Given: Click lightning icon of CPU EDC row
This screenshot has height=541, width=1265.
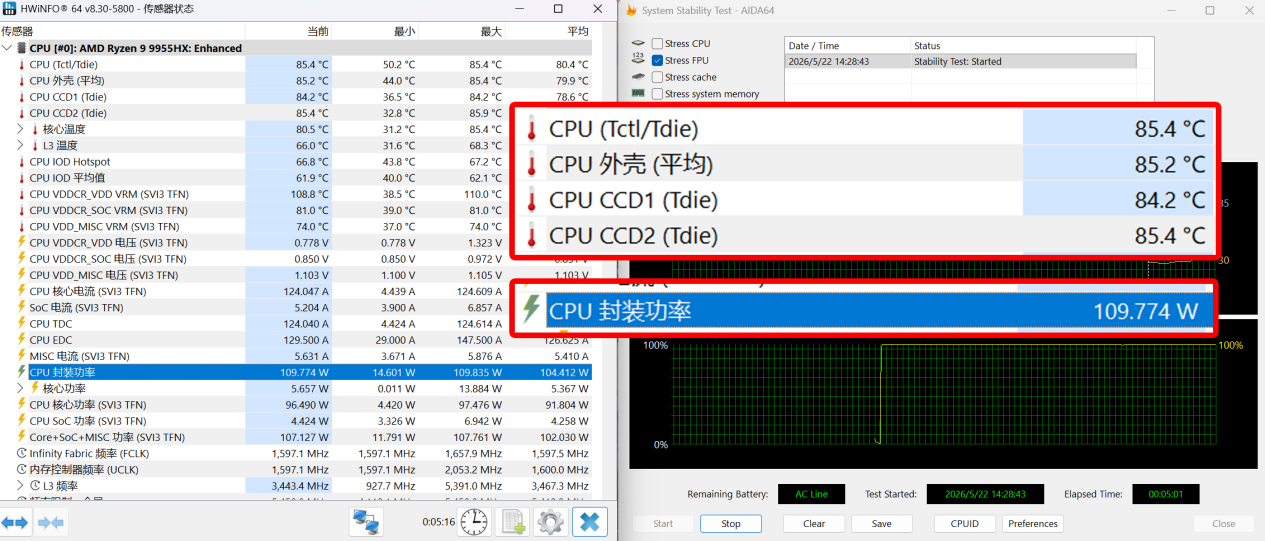Looking at the screenshot, I should coord(21,340).
